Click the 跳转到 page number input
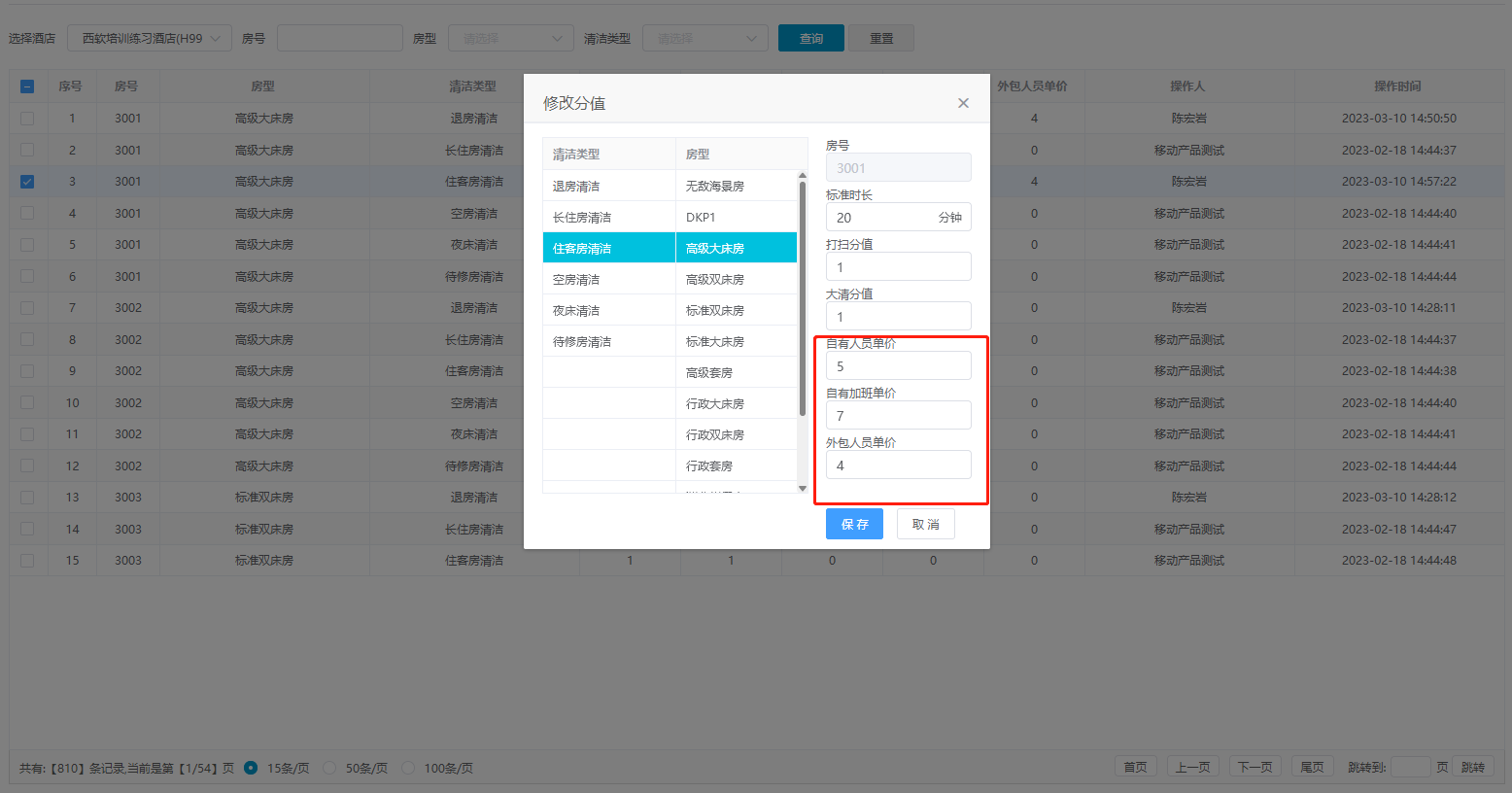Screen dimensions: 1512x793 coord(1410,768)
